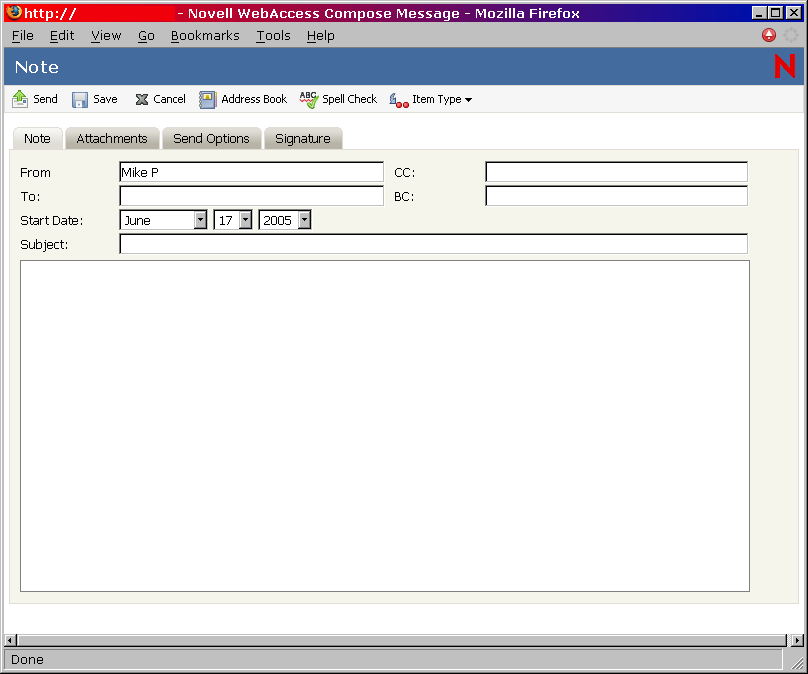
Task: Open the Bookmarks menu
Action: coord(205,36)
